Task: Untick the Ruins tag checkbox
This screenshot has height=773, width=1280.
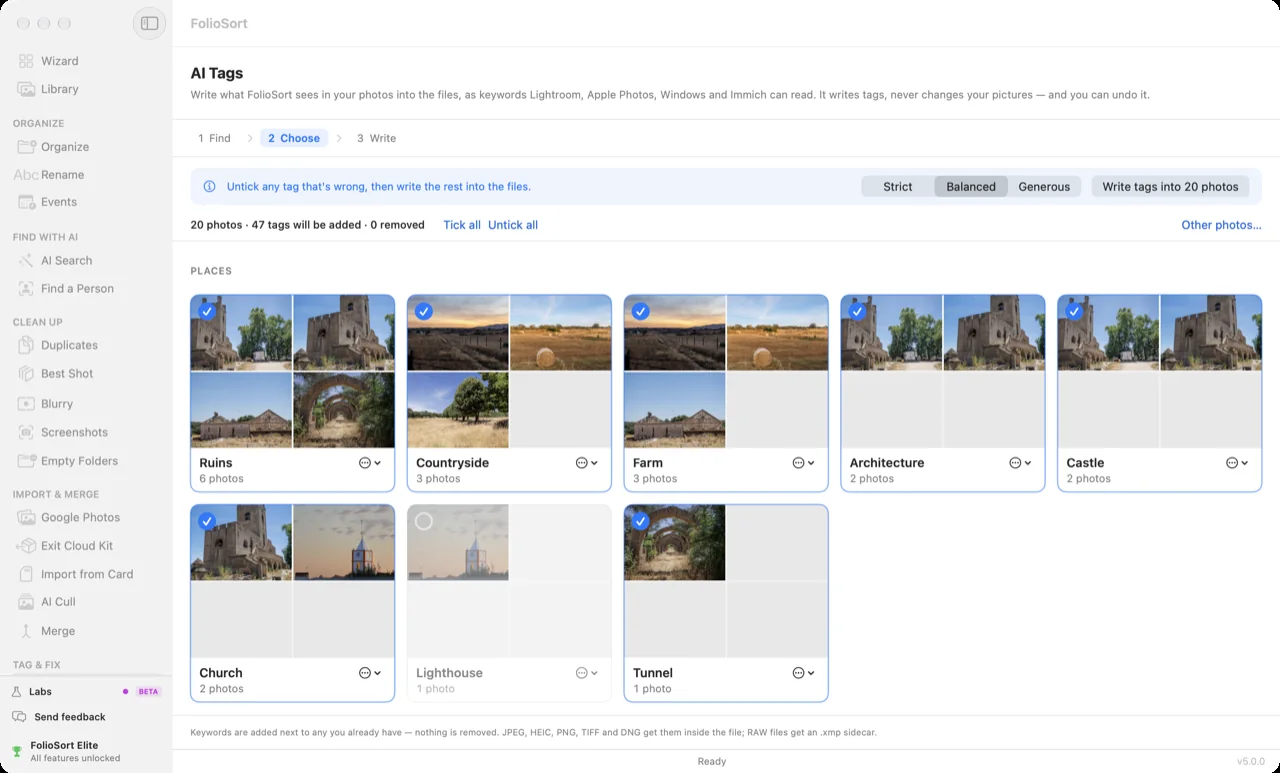Action: [207, 311]
